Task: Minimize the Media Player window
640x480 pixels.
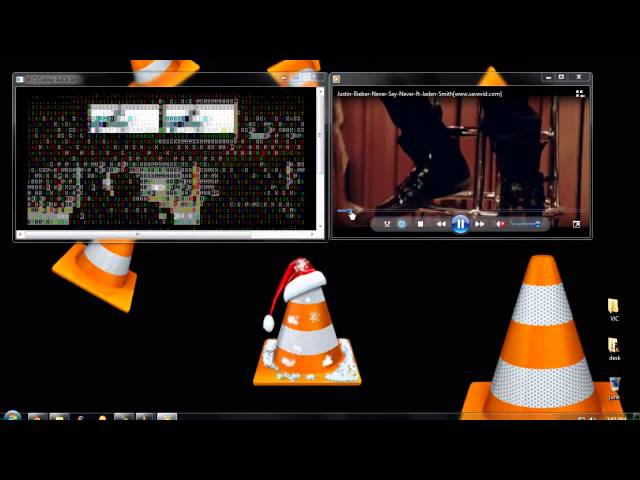Action: pyautogui.click(x=549, y=77)
